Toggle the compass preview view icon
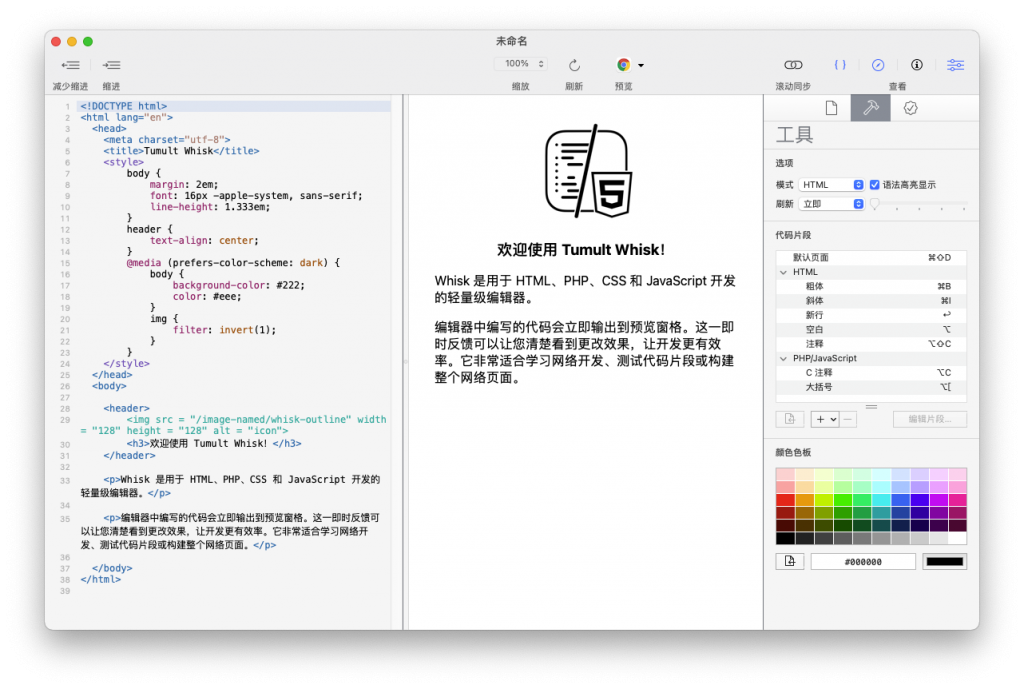 point(878,65)
